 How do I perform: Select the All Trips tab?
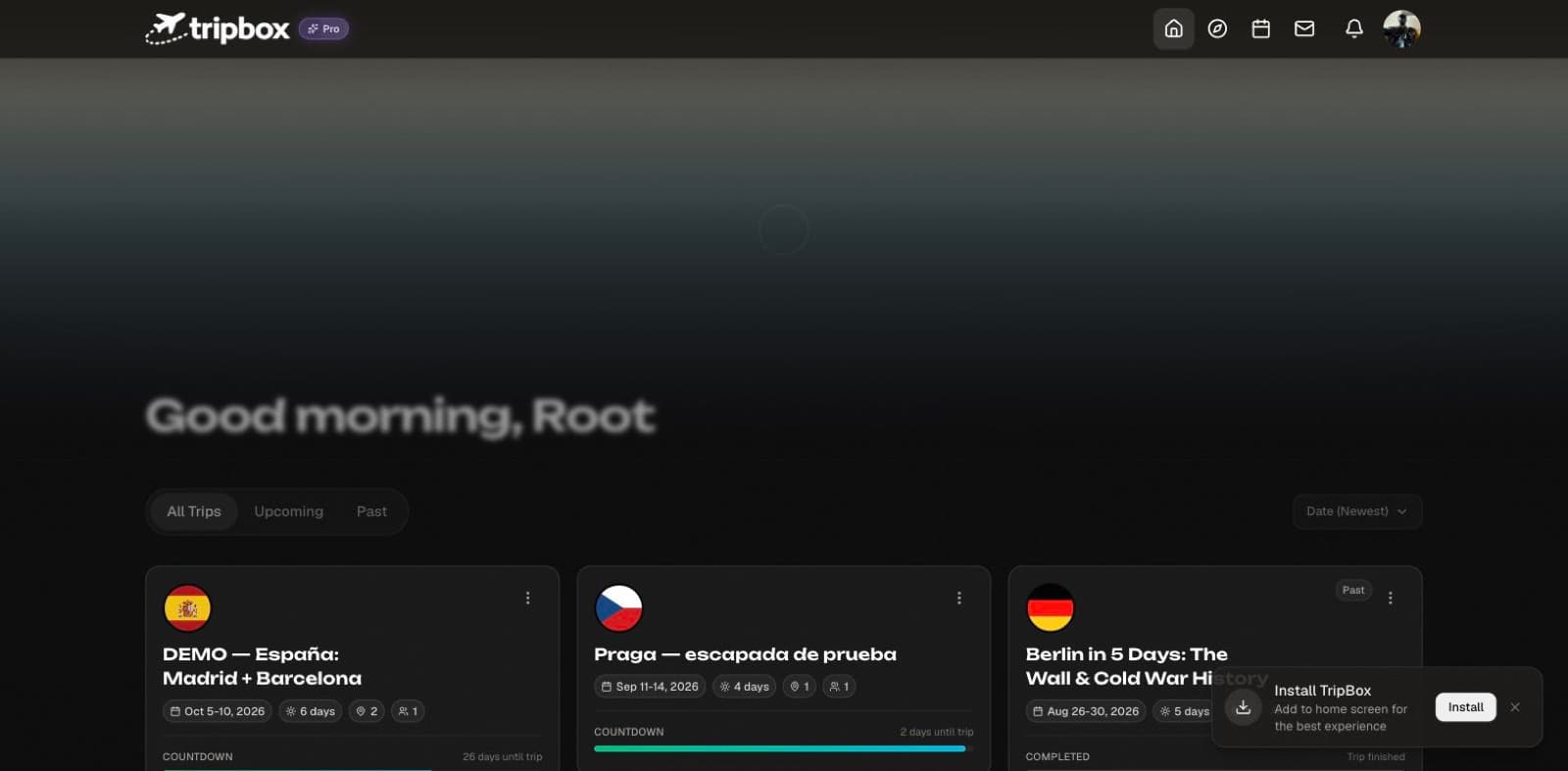point(194,511)
